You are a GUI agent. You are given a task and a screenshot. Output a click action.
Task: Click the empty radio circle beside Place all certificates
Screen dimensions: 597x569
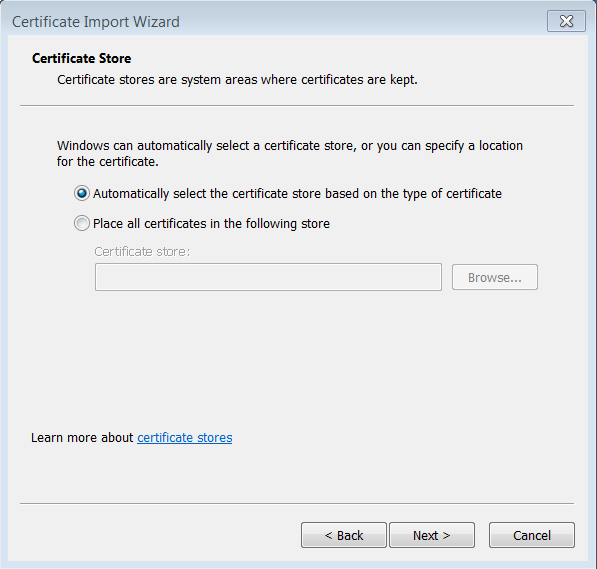tap(82, 223)
